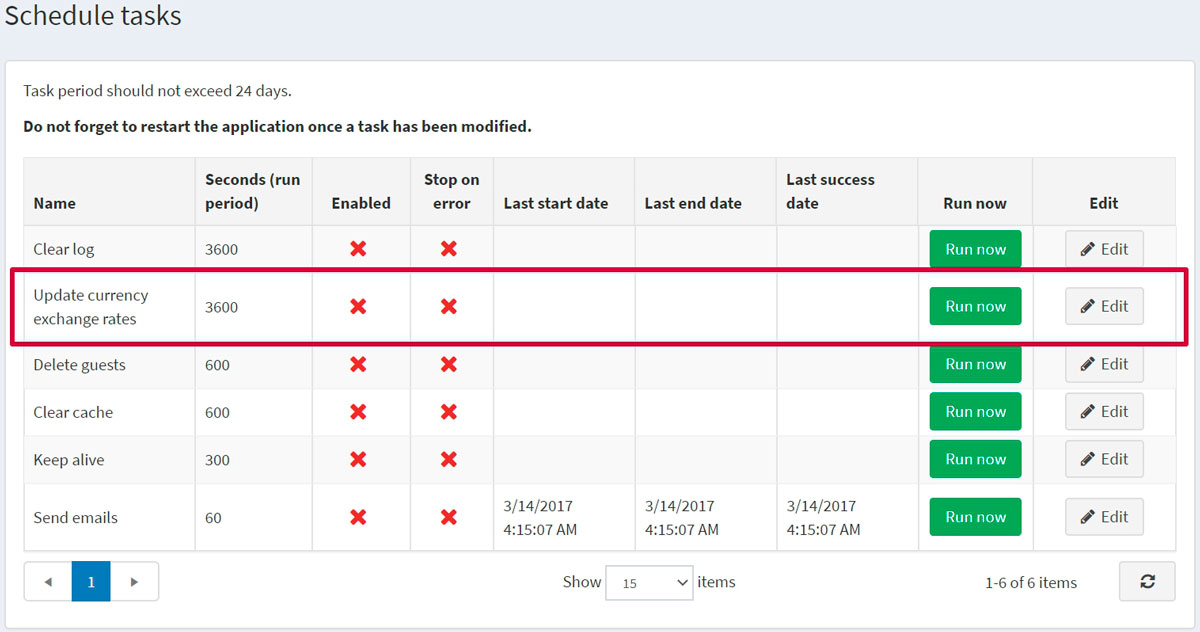
Task: Click Stop on error X for Send emails
Action: 449,517
